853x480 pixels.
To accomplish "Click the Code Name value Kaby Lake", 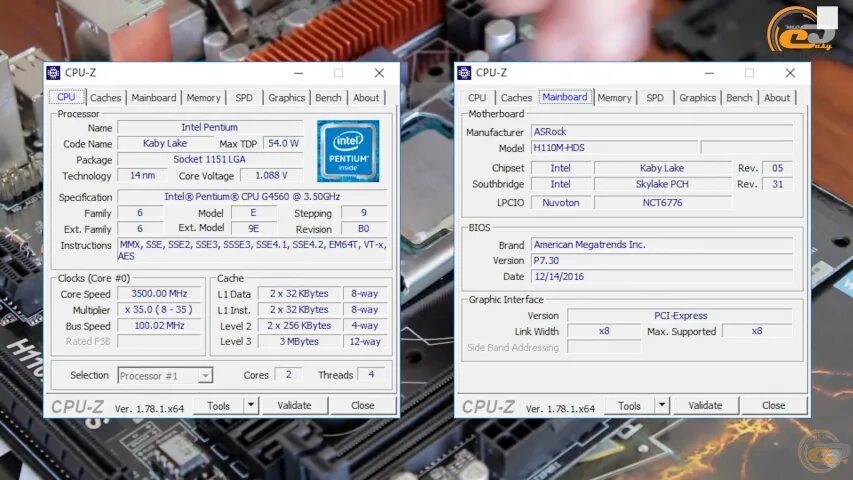I will (x=165, y=143).
